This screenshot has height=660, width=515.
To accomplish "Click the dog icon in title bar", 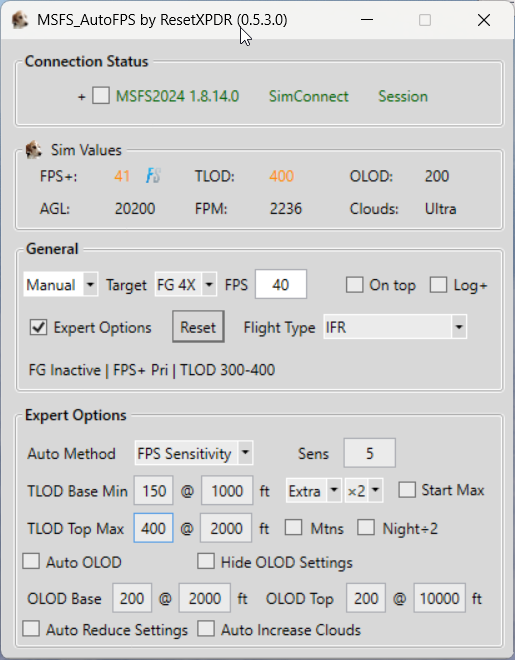I will (19, 20).
